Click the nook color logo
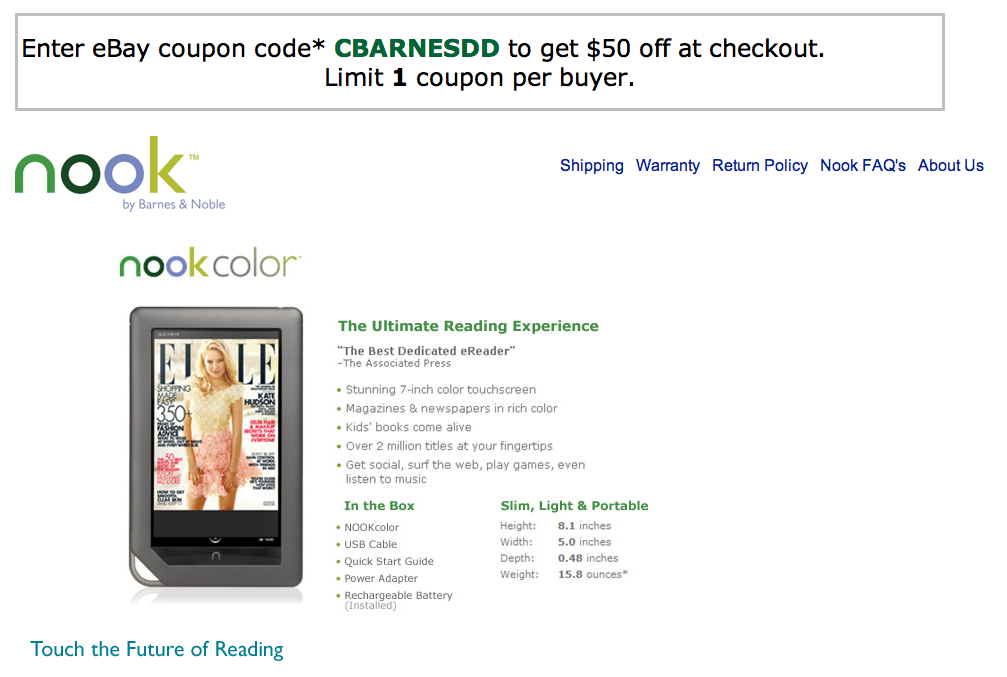 click(x=210, y=263)
